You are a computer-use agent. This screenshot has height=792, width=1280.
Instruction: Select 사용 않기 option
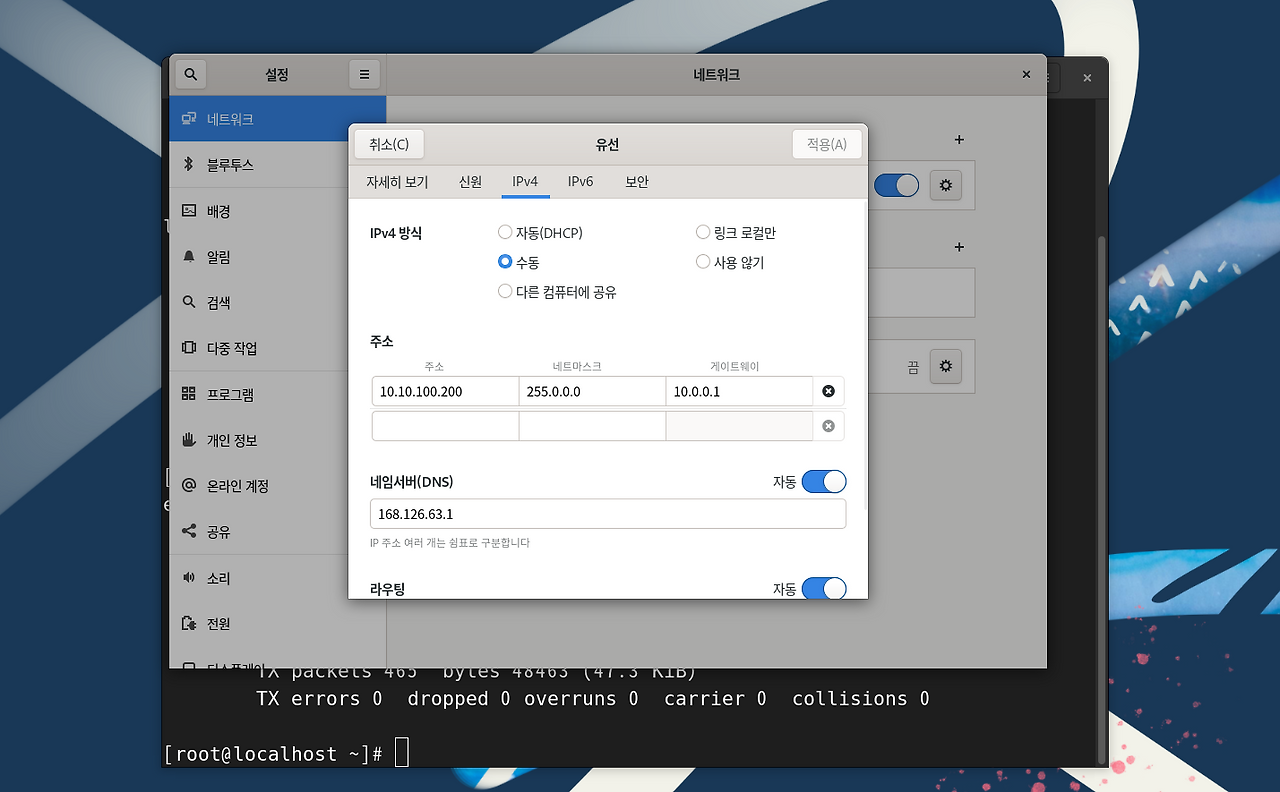click(x=730, y=262)
